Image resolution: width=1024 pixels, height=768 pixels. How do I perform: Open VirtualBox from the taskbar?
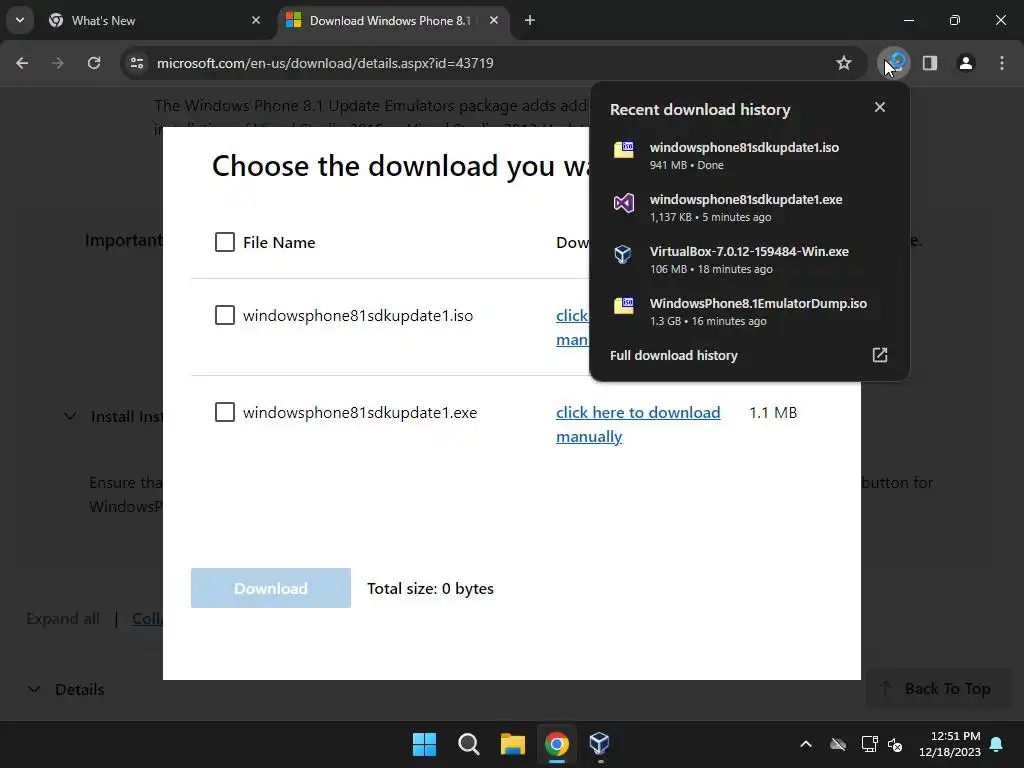pyautogui.click(x=600, y=744)
